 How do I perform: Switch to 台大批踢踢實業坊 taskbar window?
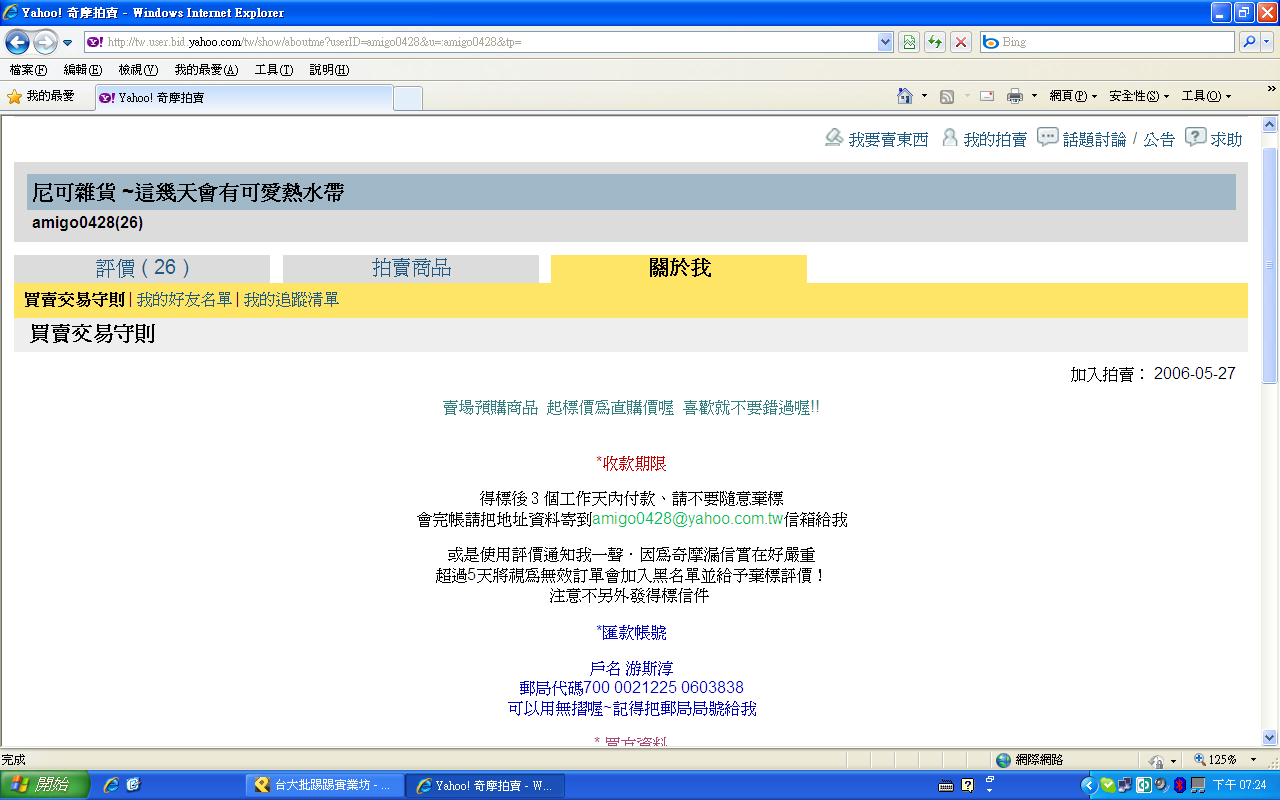325,786
